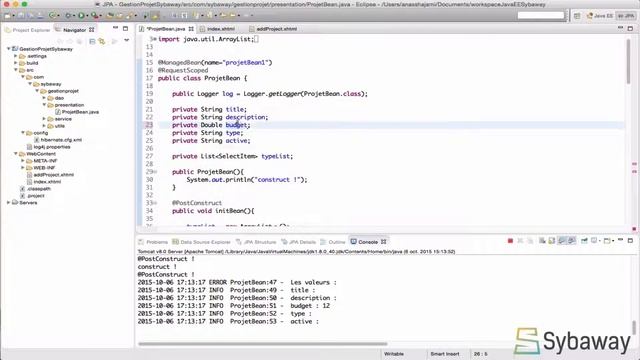Maximize the Navigator panel
Image resolution: width=640 pixels, height=360 pixels.
click(x=125, y=29)
